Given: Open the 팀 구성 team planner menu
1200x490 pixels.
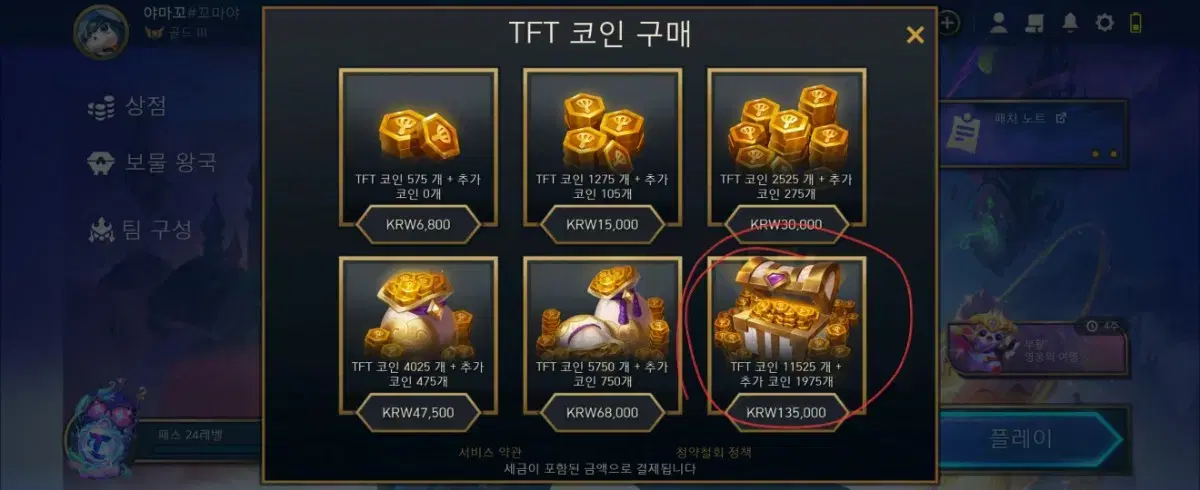Looking at the screenshot, I should click(x=139, y=230).
